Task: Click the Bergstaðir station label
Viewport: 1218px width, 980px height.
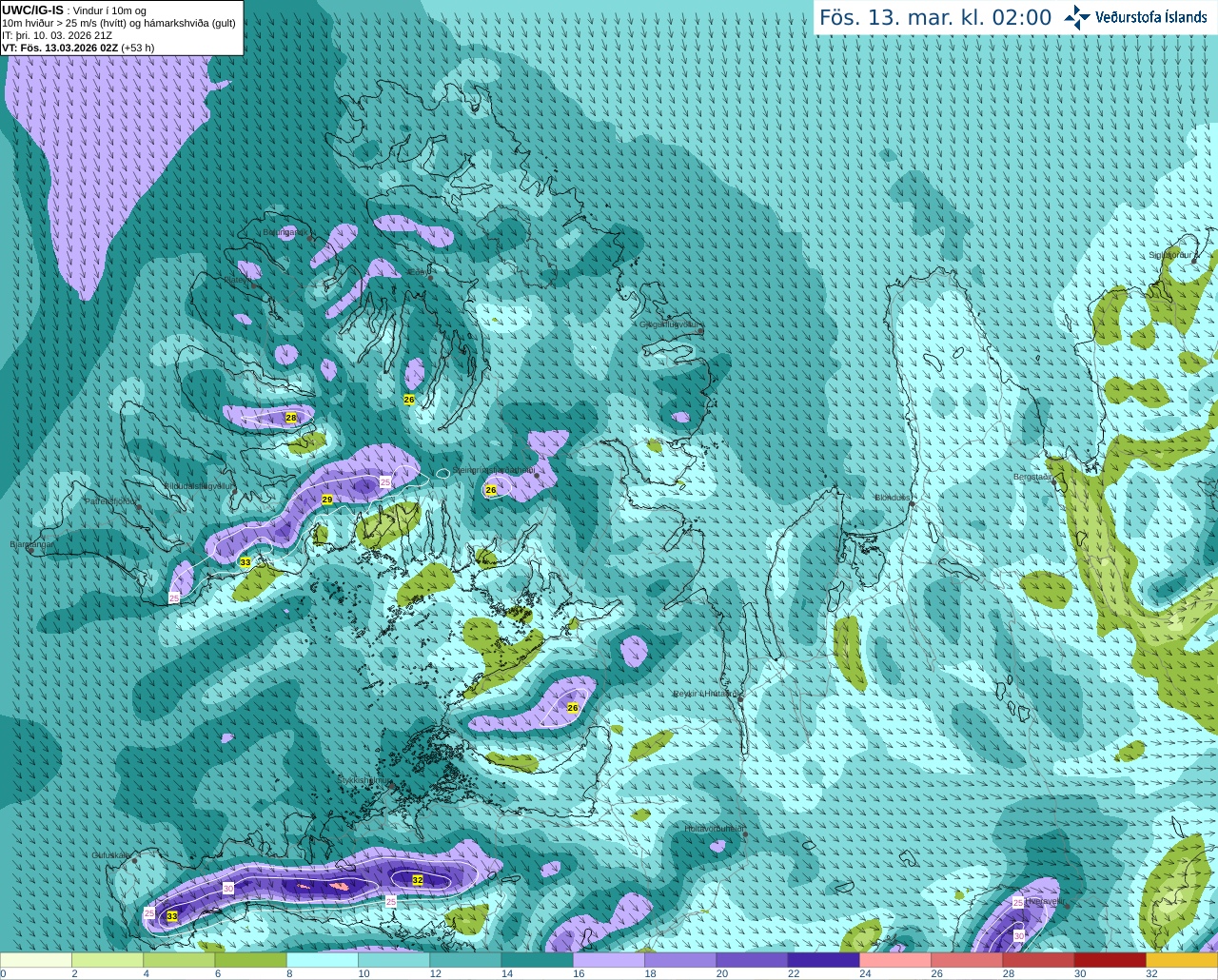Action: [x=1032, y=477]
